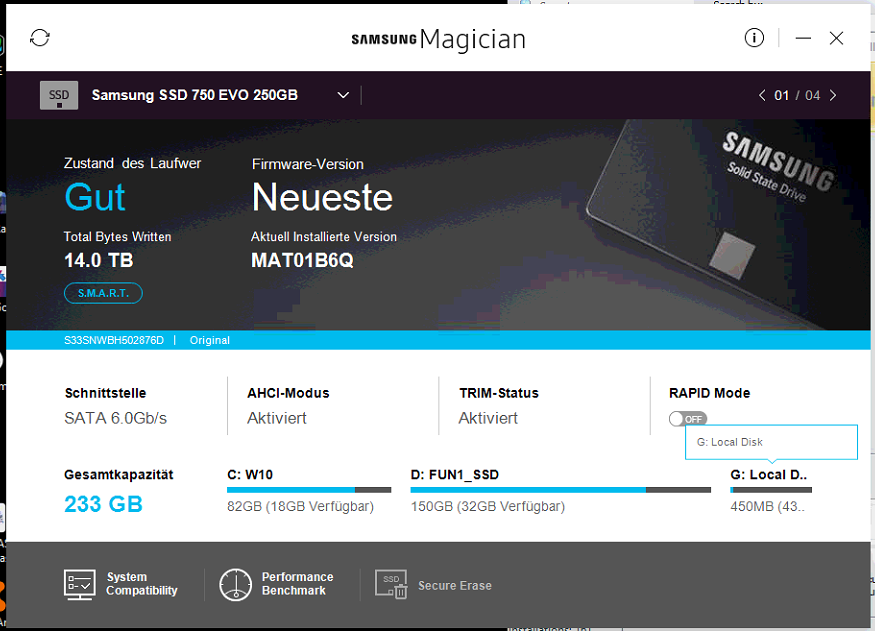Click the drive counter 01 / 04

tap(797, 95)
